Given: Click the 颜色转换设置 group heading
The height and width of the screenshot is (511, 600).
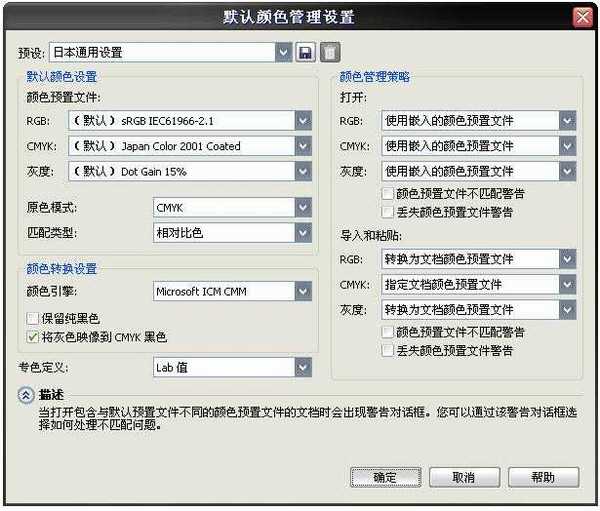Looking at the screenshot, I should point(61,269).
